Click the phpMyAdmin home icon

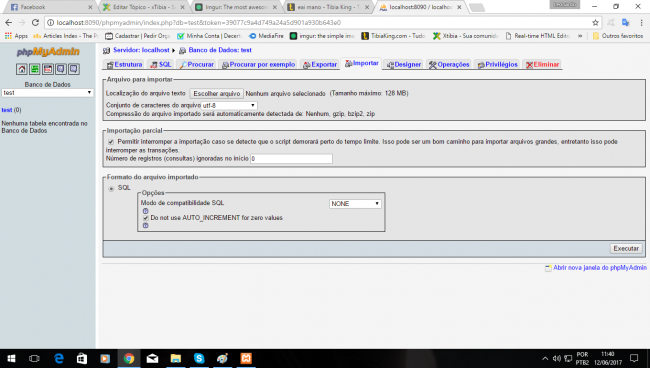(x=22, y=69)
